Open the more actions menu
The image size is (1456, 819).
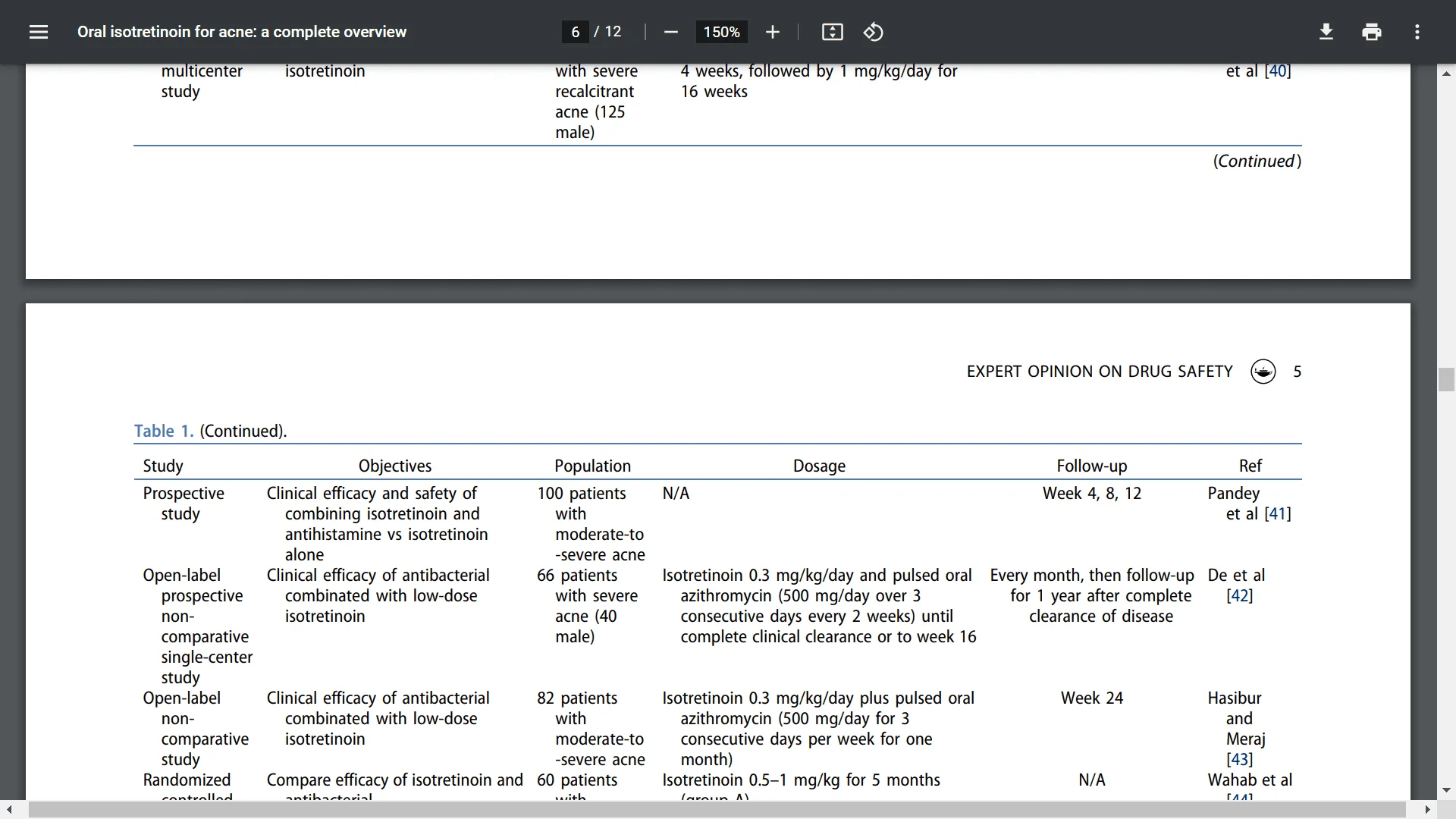[x=1417, y=32]
